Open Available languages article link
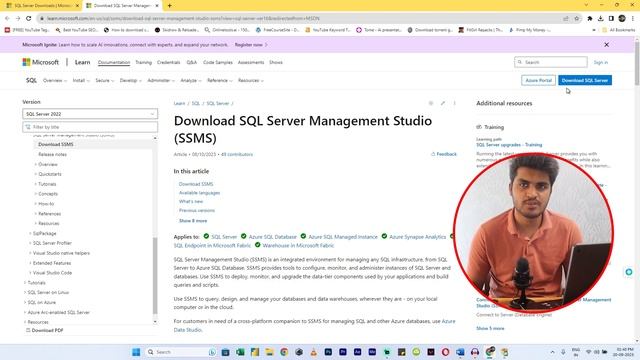Screen dimensions: 640x360 click(200, 193)
